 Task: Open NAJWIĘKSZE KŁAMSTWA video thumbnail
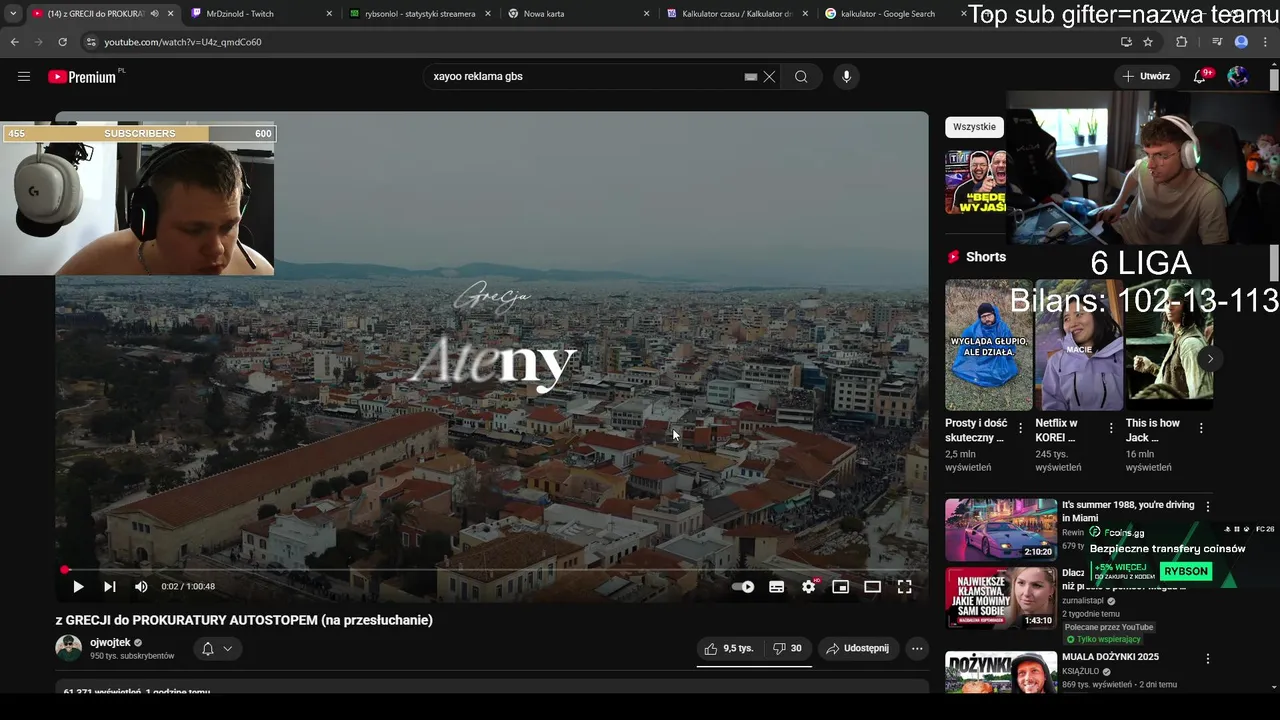1001,598
